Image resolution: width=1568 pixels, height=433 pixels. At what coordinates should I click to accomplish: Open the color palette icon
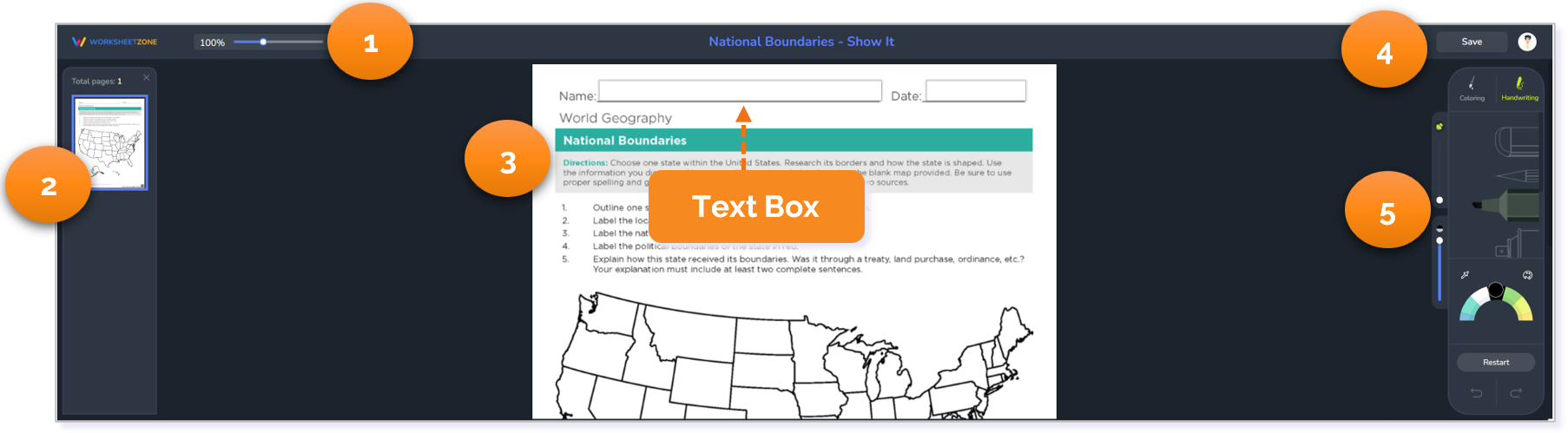pos(1527,275)
